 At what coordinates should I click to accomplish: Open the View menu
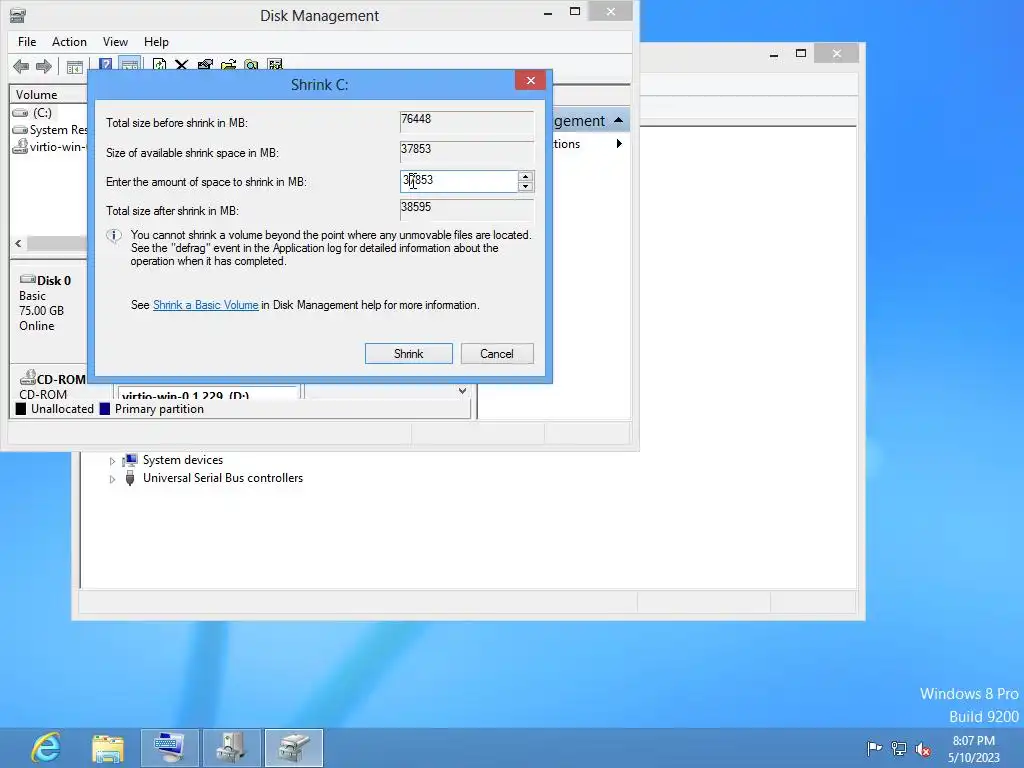[115, 42]
